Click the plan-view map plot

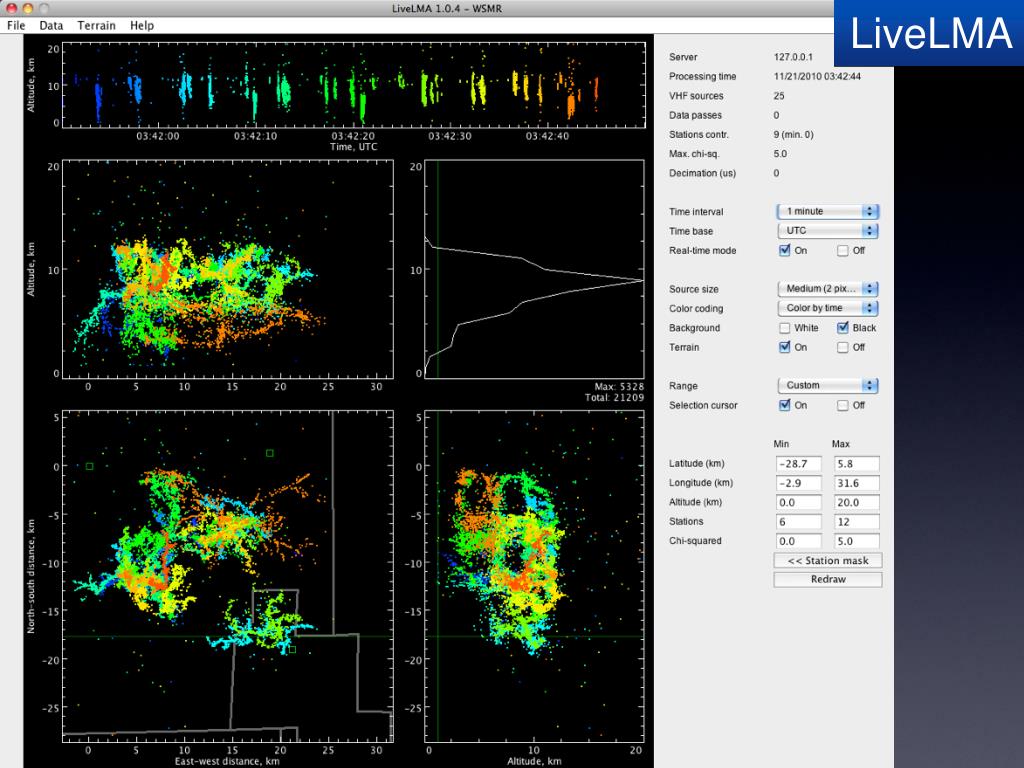pyautogui.click(x=228, y=576)
